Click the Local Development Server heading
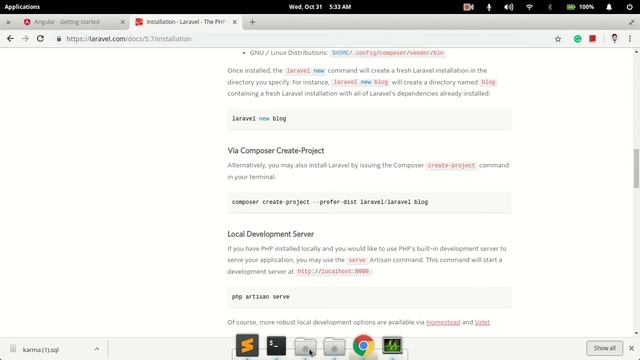Screen dimensions: 640x360 [271, 234]
